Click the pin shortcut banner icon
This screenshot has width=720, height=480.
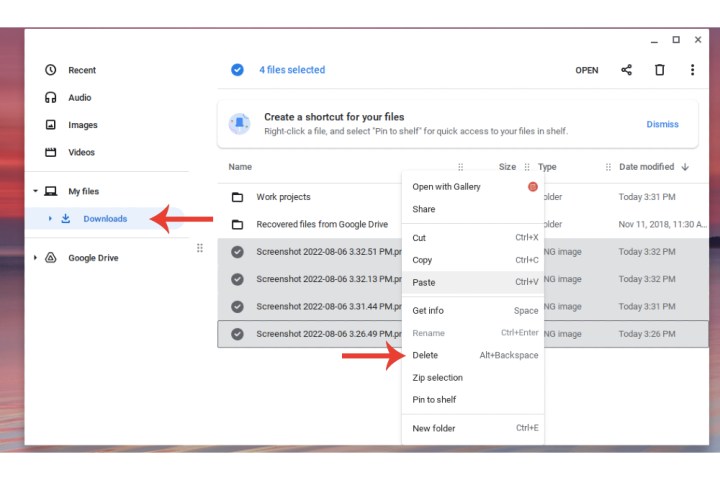[240, 124]
